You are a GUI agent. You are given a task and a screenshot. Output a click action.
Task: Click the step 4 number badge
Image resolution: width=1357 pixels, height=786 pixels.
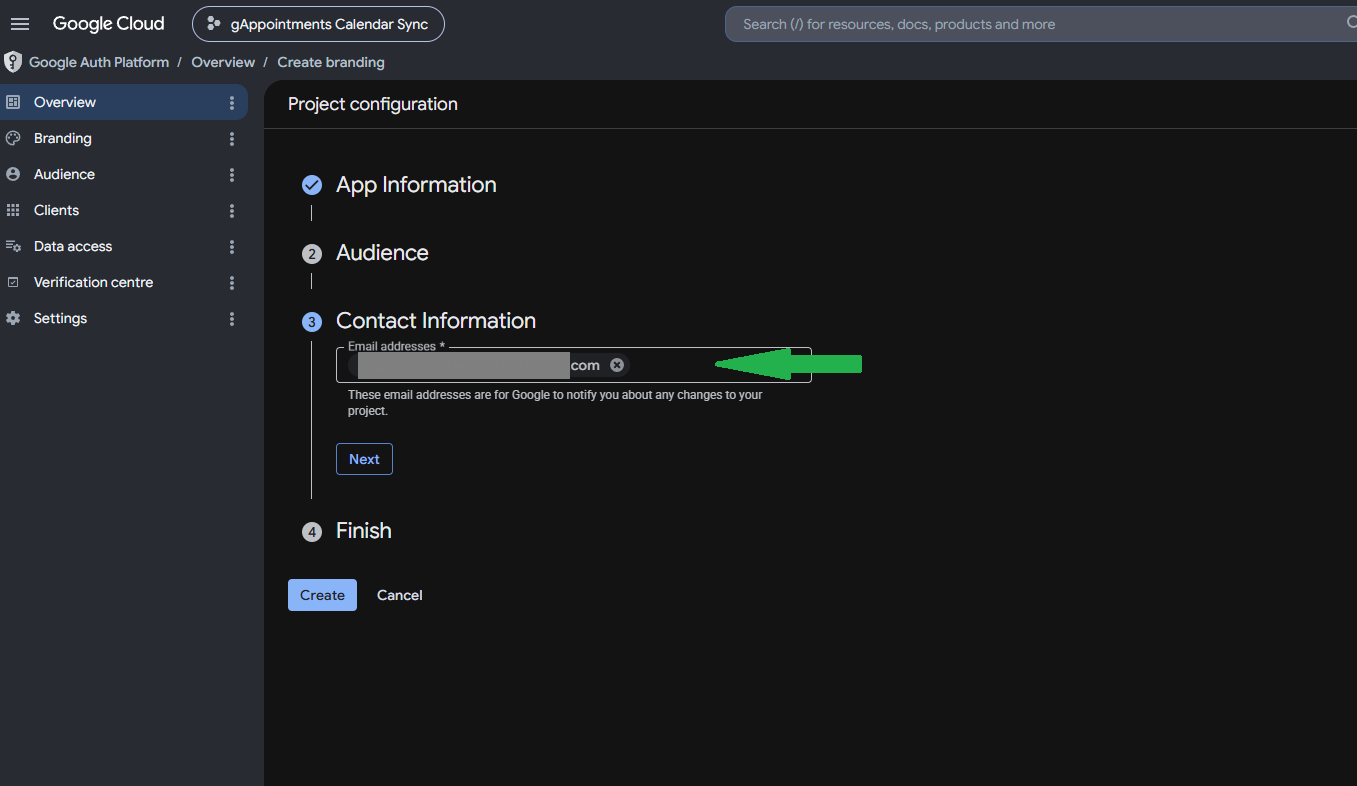[x=312, y=532]
